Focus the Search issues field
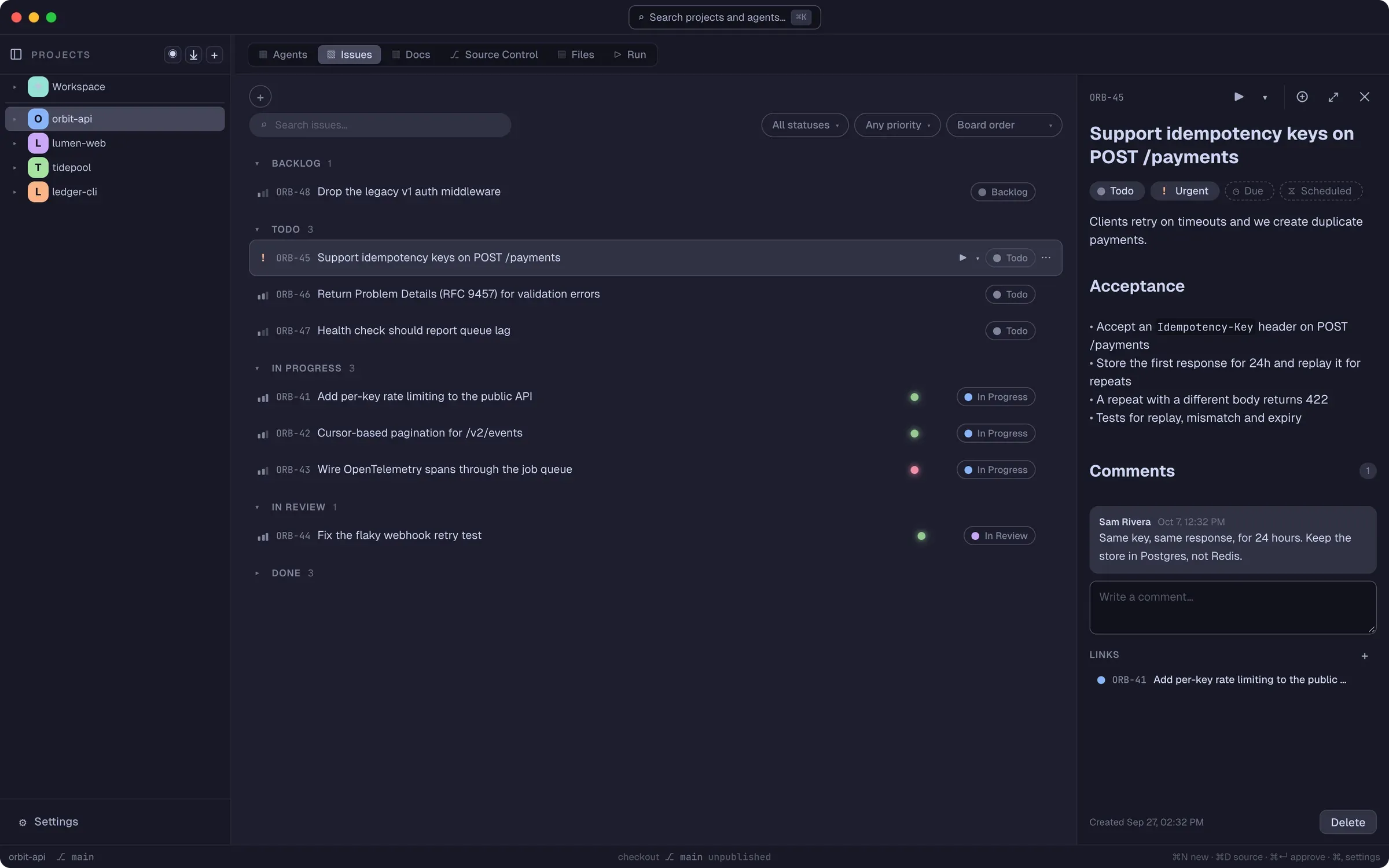Screen dimensions: 1389x868 point(380,125)
